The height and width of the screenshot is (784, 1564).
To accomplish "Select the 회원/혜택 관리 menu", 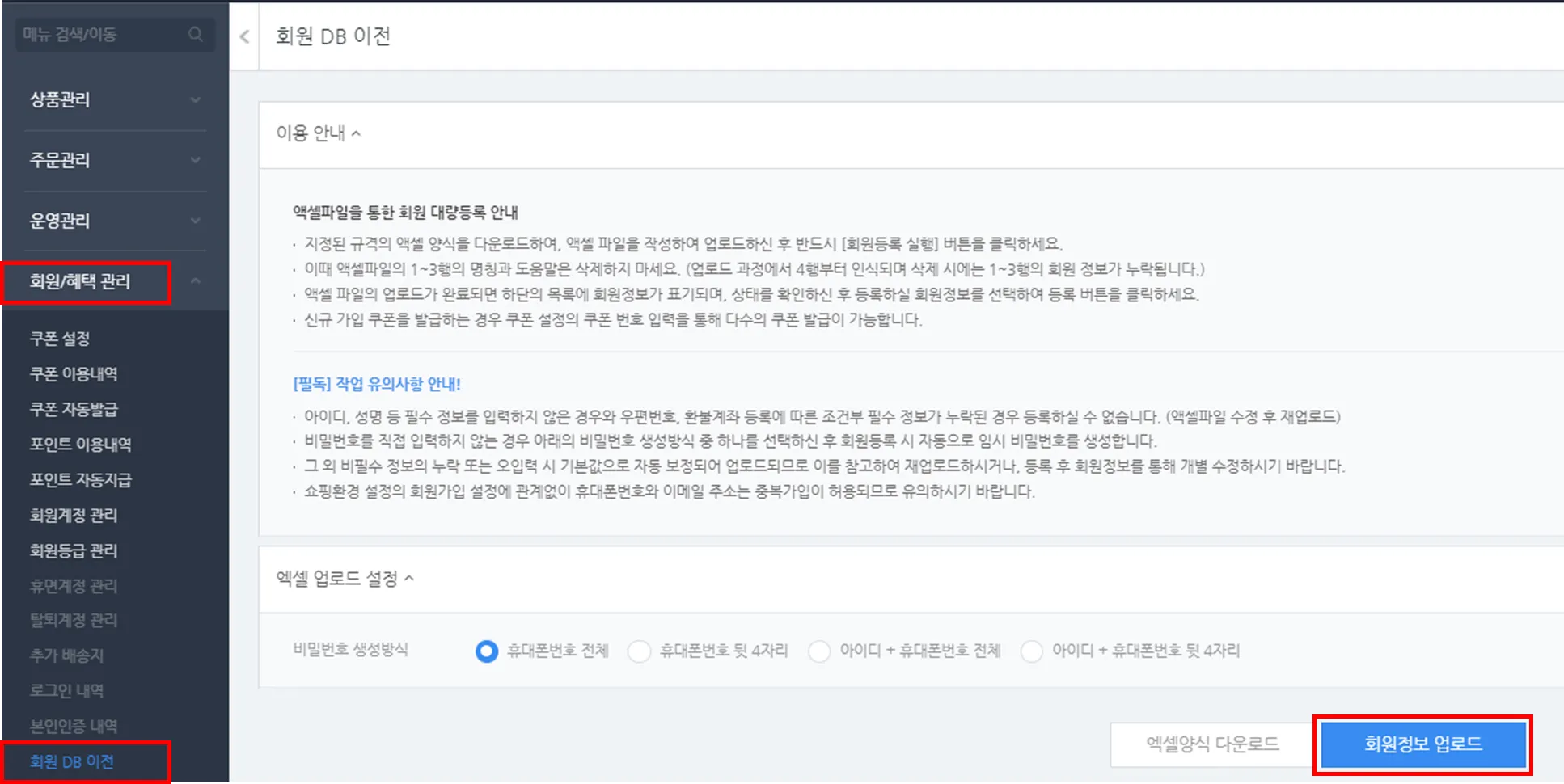I will click(80, 281).
